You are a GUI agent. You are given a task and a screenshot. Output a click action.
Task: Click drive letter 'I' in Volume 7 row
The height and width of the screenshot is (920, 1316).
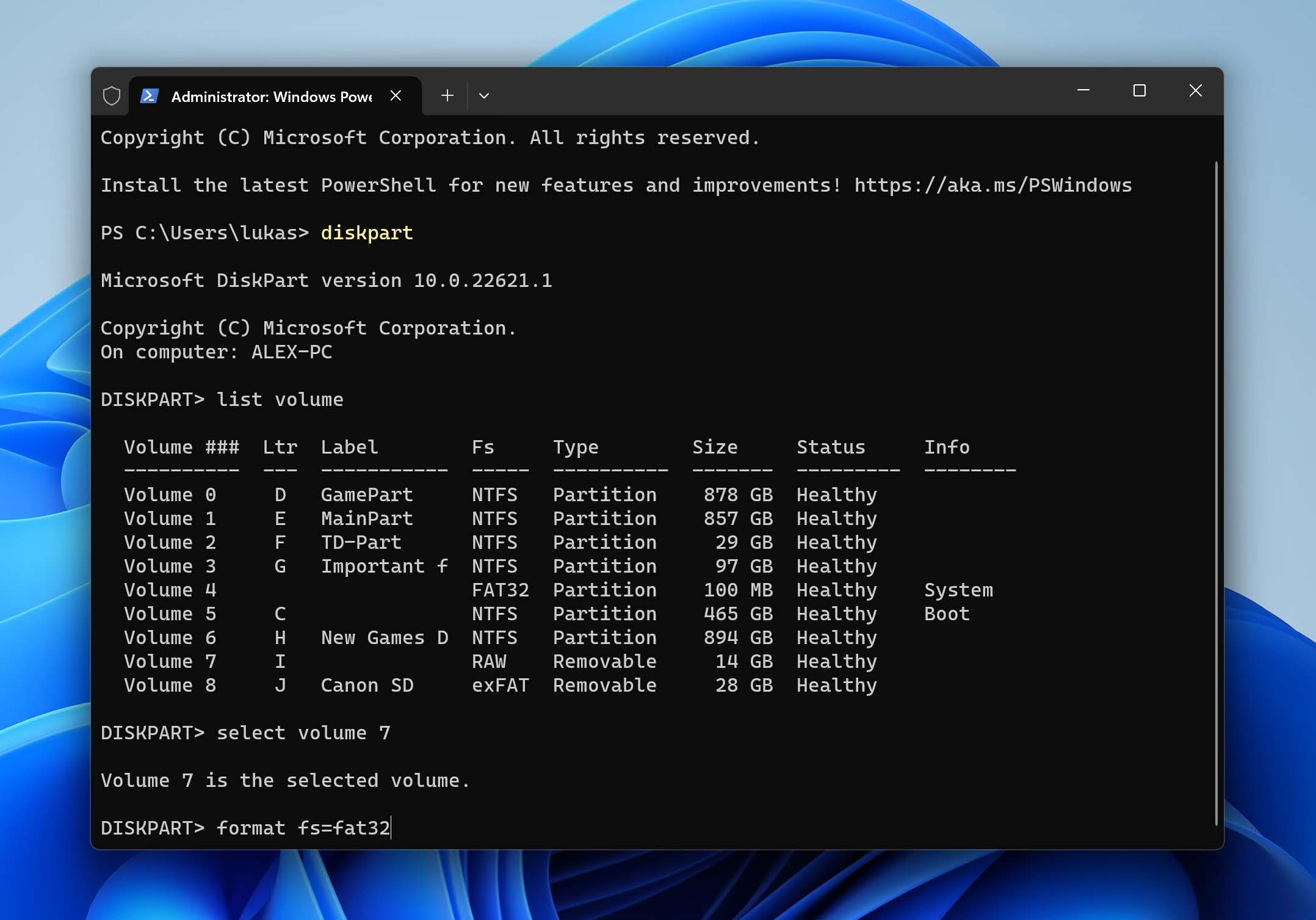pos(280,661)
